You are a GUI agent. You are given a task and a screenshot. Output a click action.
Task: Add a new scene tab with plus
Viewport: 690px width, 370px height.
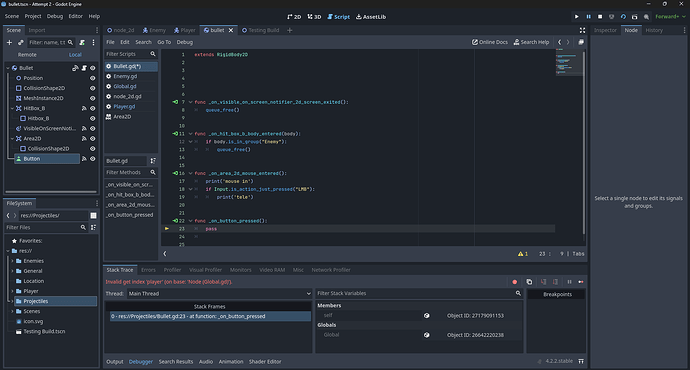(290, 30)
